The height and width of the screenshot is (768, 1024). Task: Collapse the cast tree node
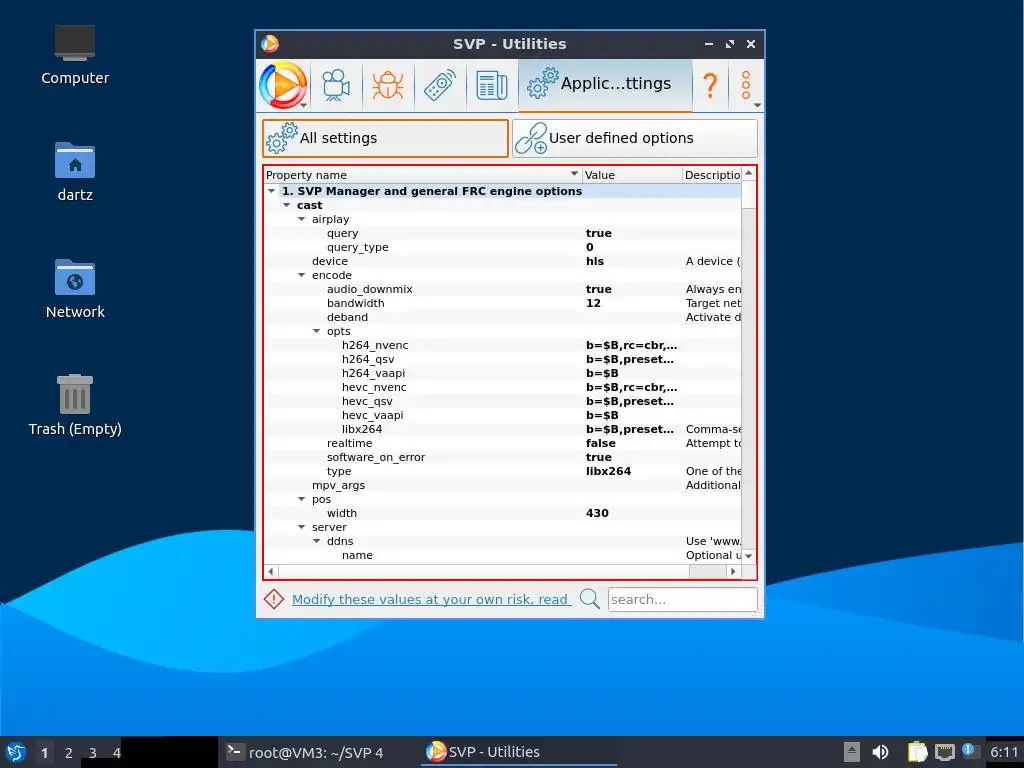pos(287,205)
